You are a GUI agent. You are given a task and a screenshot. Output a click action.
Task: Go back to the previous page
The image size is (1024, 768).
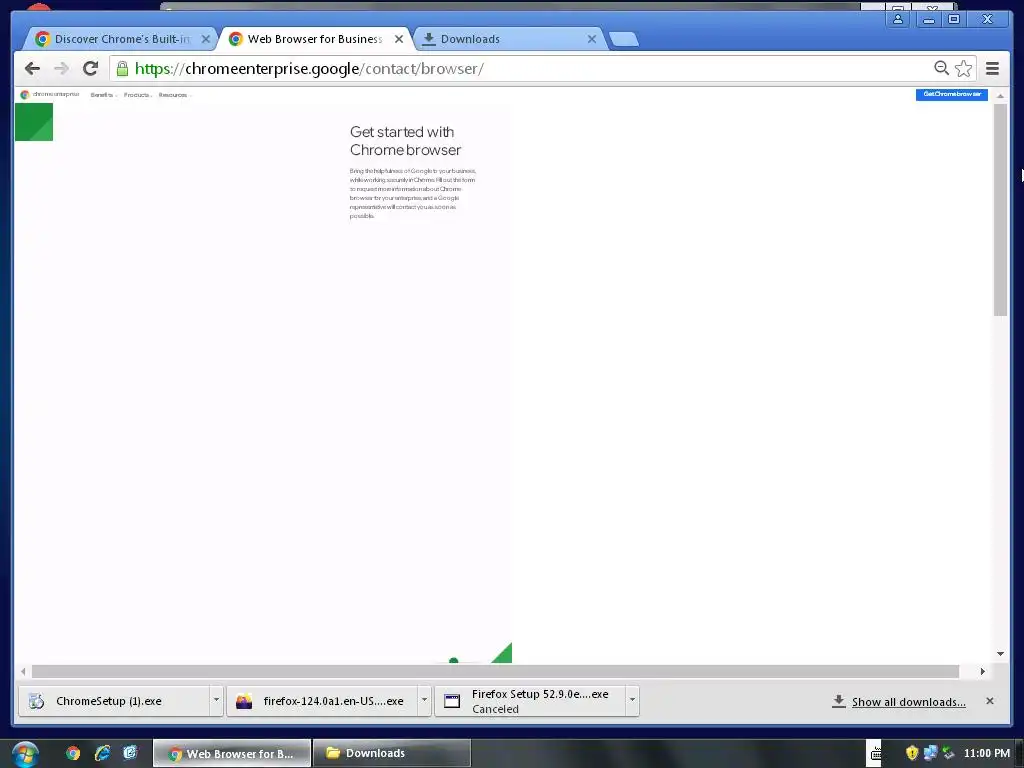point(32,69)
